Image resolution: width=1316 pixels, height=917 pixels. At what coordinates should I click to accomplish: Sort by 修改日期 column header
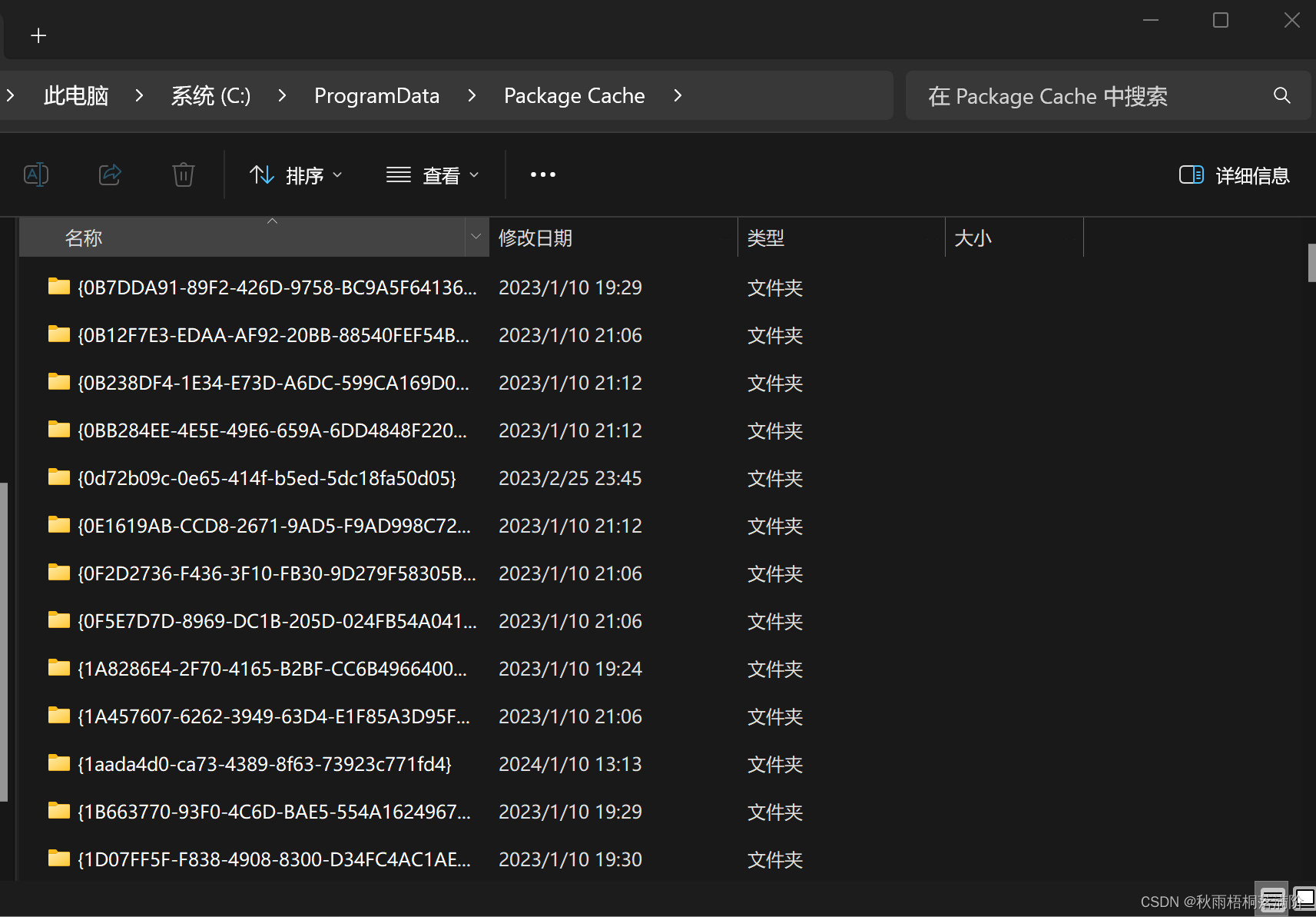point(613,238)
